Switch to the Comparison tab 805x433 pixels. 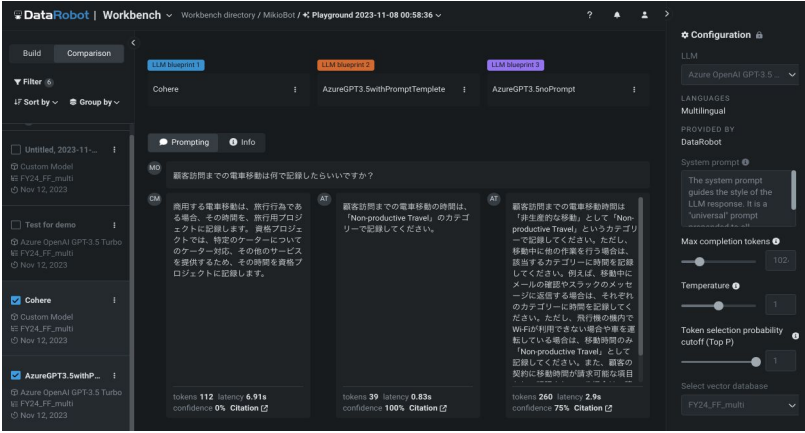click(x=89, y=53)
